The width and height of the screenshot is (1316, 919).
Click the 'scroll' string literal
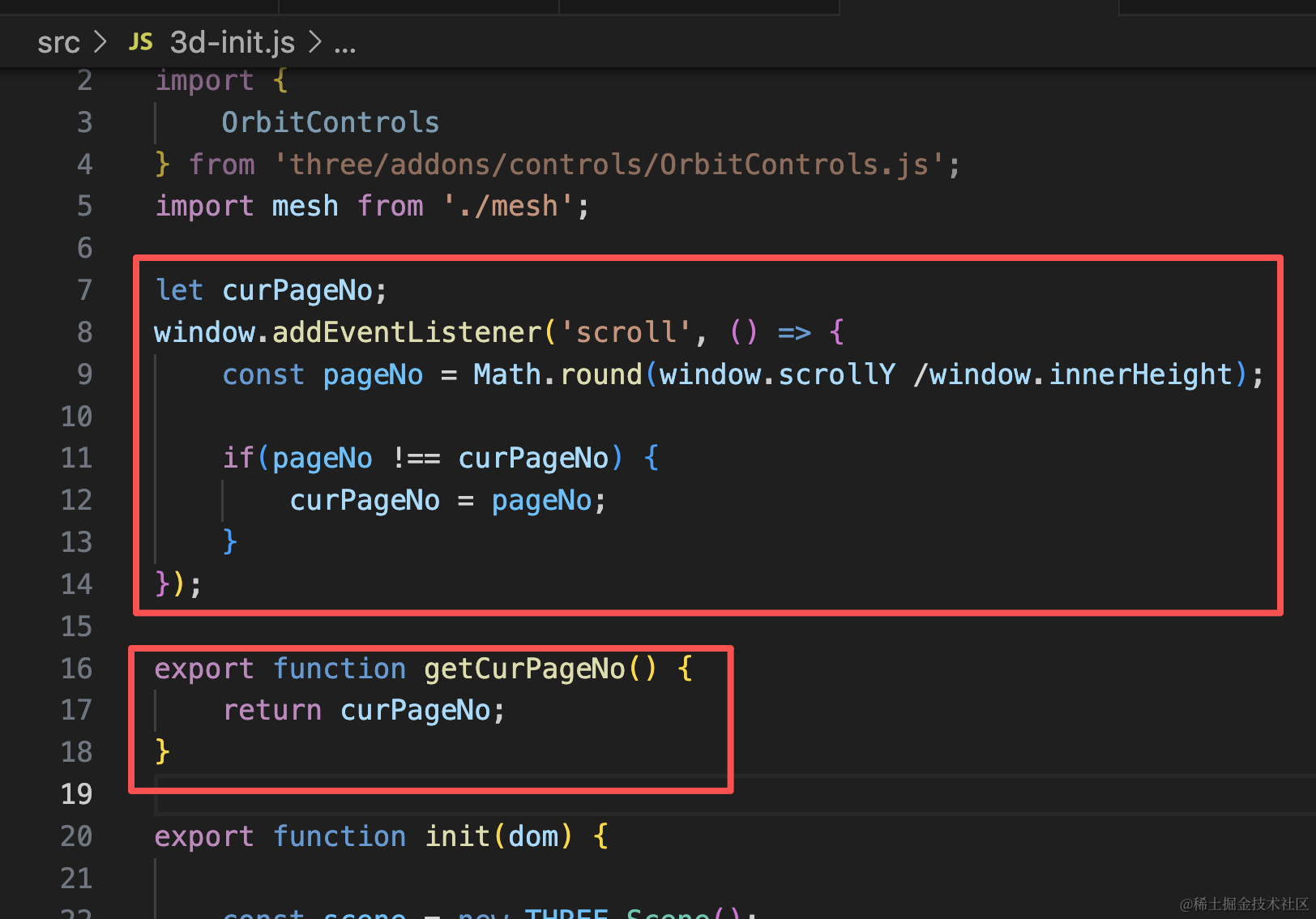(626, 332)
